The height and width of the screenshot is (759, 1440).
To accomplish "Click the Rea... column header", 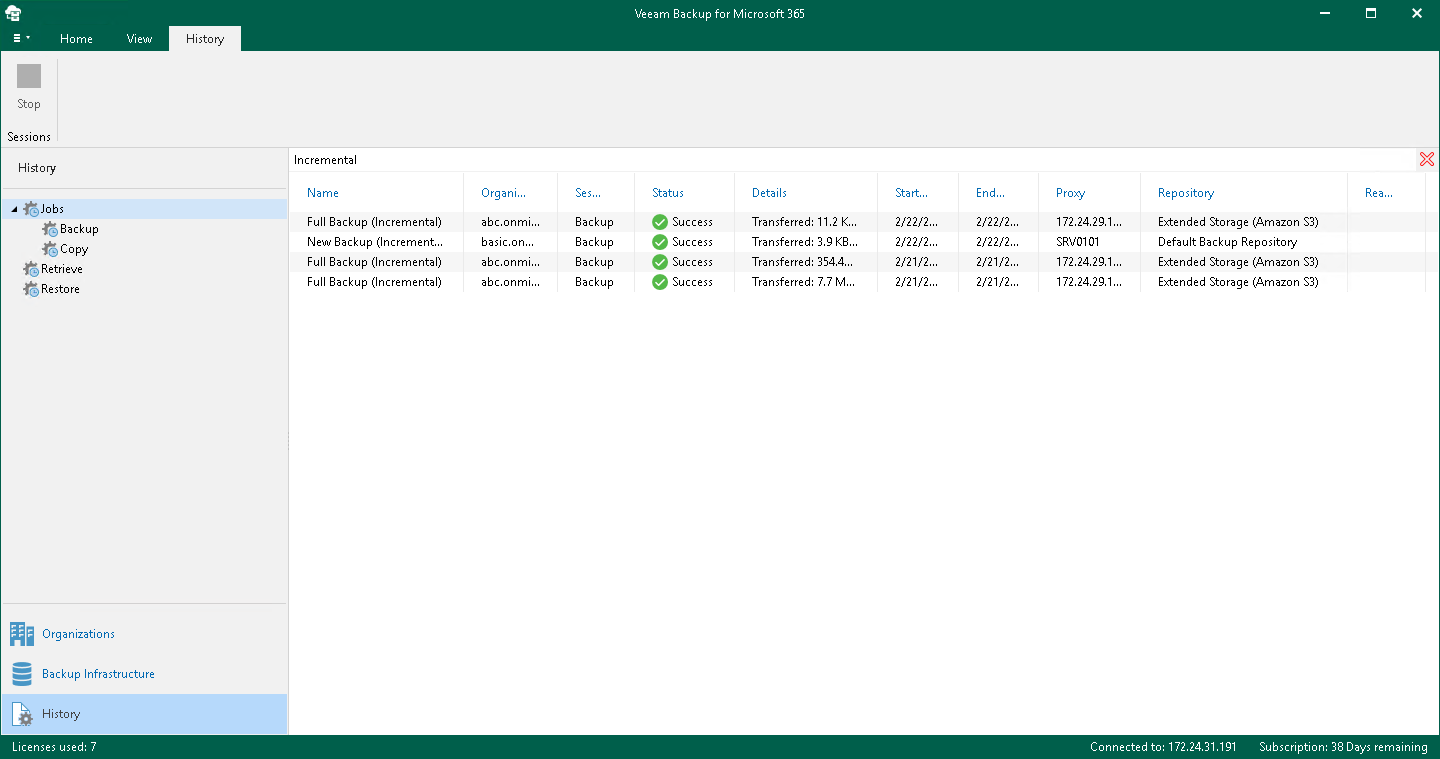I will tap(1379, 193).
